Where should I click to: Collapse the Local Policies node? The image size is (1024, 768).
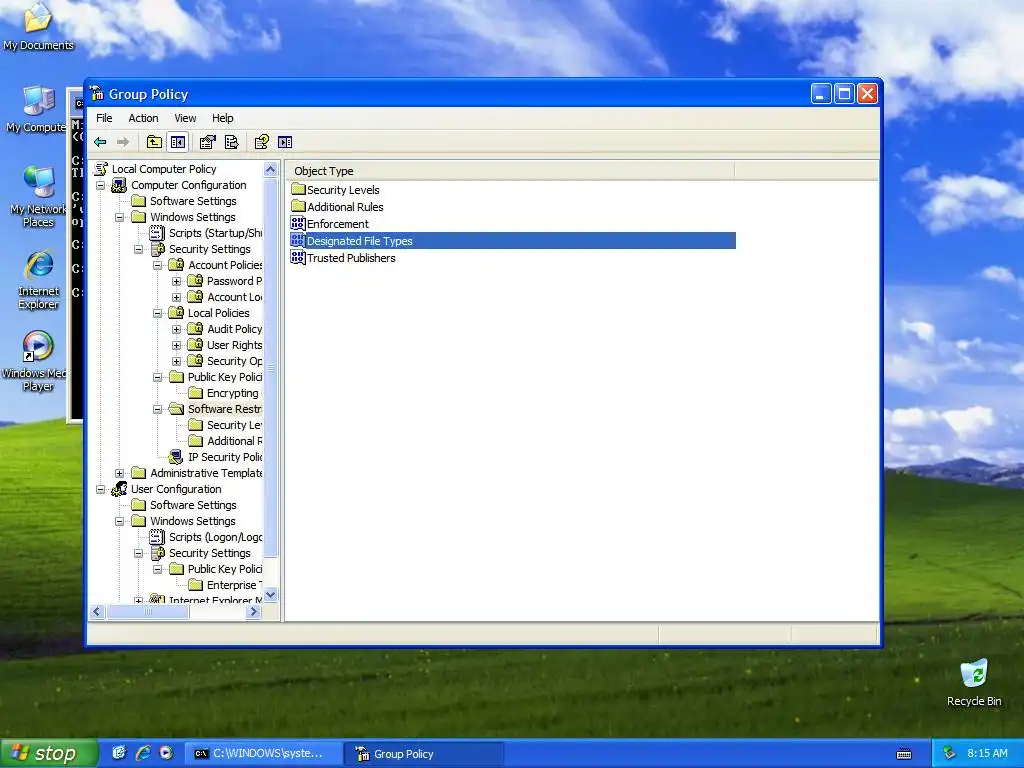[157, 313]
